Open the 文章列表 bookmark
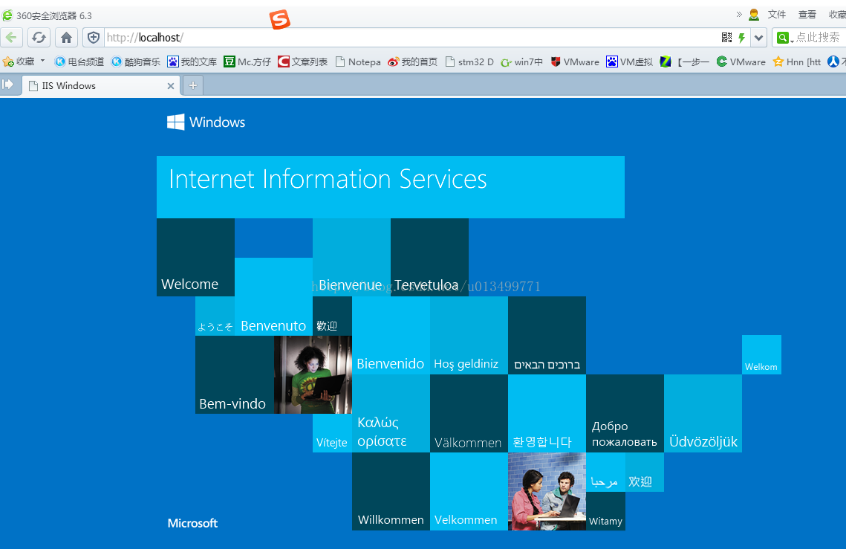Screen dimensions: 853x549 pos(302,61)
